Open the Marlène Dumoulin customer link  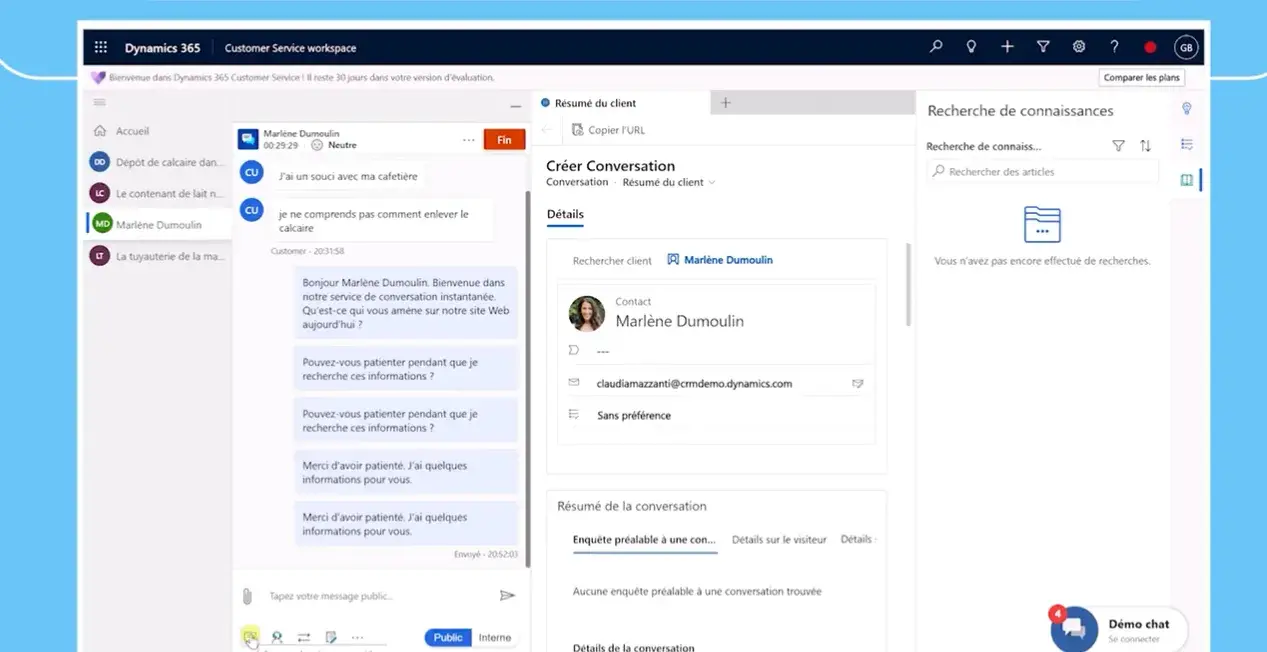tap(720, 260)
